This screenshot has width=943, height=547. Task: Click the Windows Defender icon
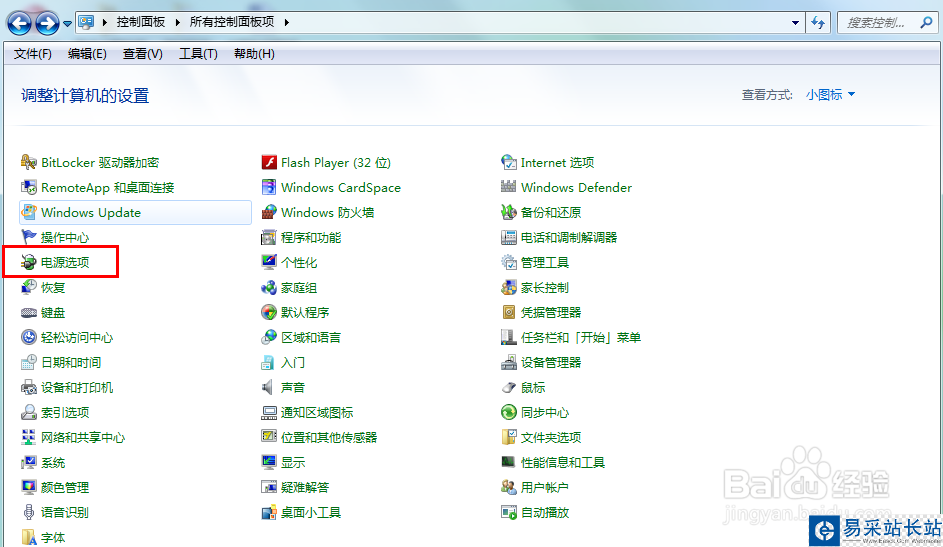coord(509,188)
